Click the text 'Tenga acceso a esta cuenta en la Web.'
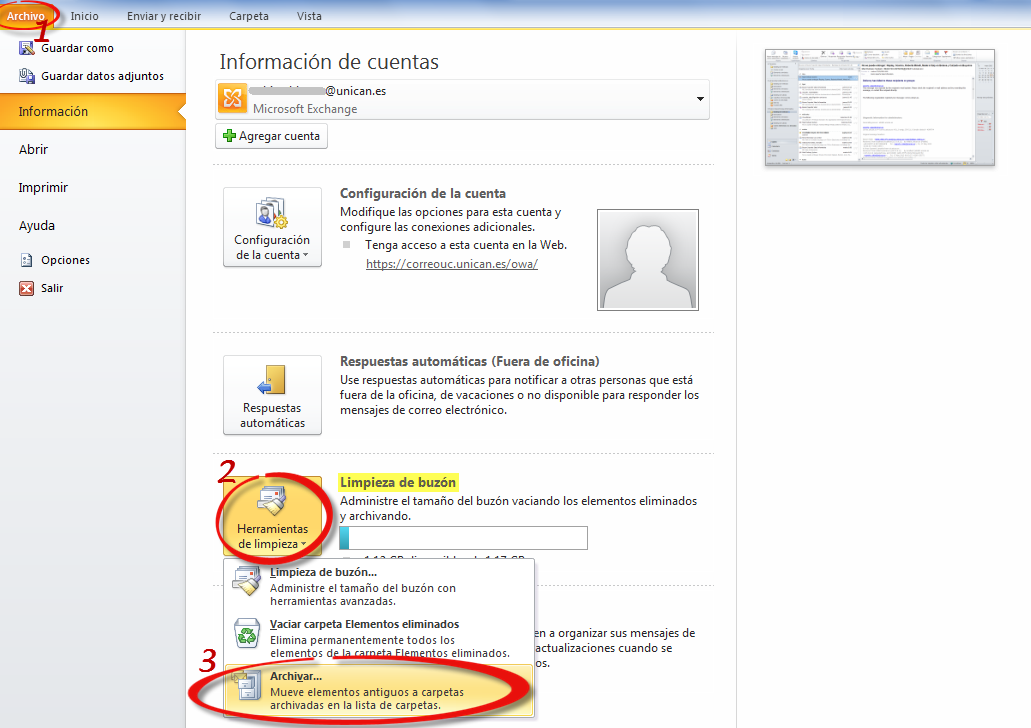 [x=466, y=245]
